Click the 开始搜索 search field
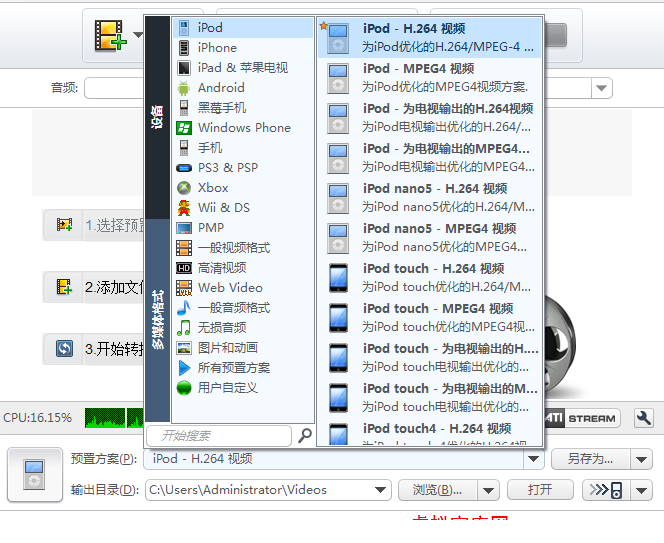 point(219,435)
